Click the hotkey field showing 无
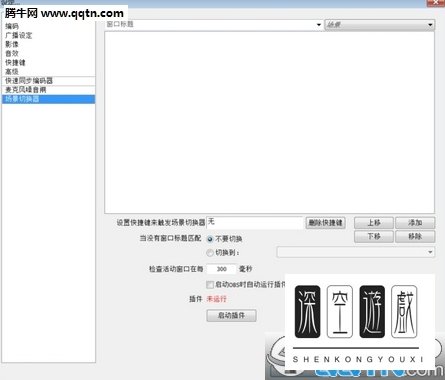 tap(255, 222)
